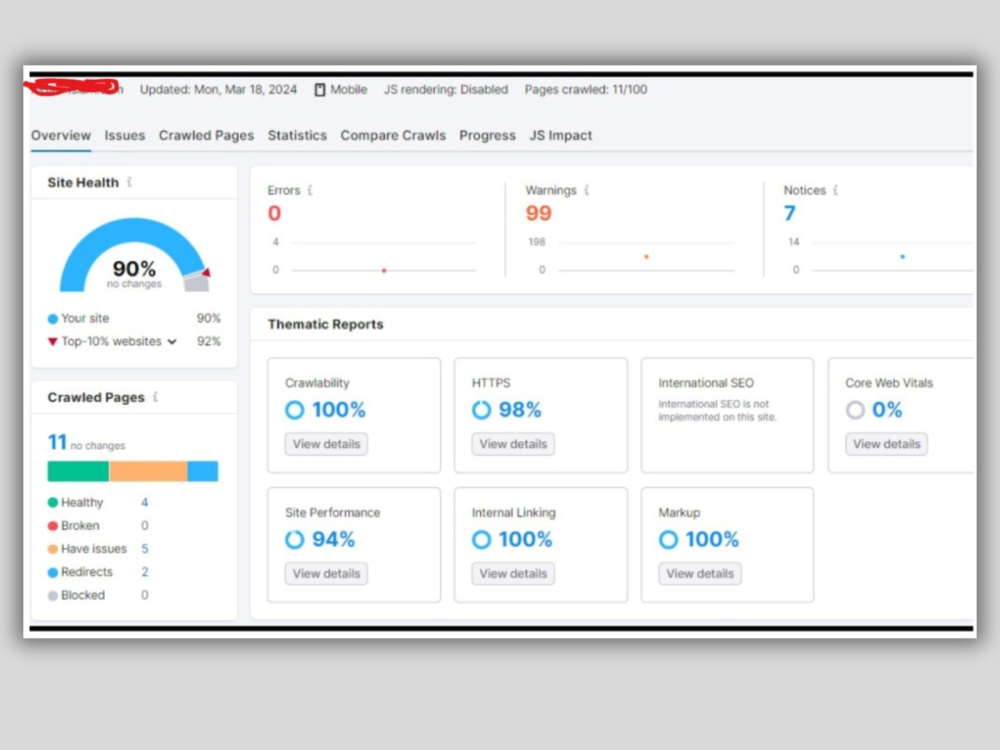
Task: Click the Have issues count 5
Action: click(145, 548)
